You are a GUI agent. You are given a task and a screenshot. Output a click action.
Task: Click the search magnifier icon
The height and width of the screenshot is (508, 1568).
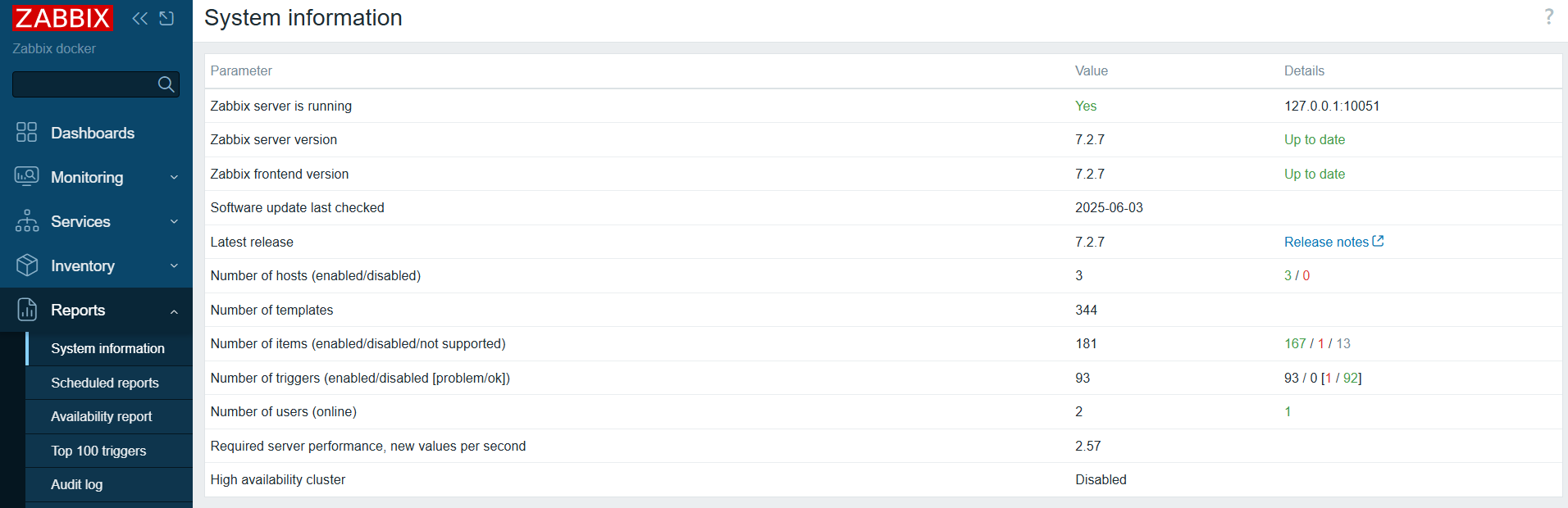click(x=166, y=84)
